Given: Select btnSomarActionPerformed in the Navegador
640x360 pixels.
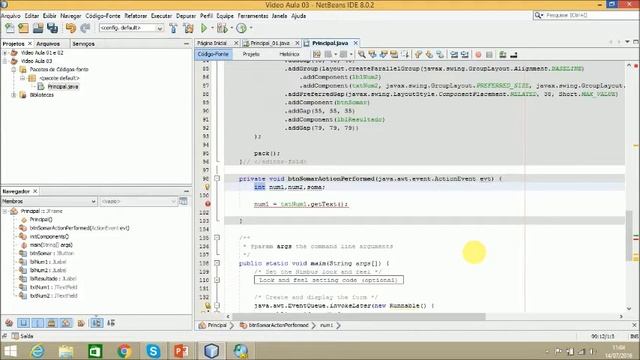Looking at the screenshot, I should [79, 228].
